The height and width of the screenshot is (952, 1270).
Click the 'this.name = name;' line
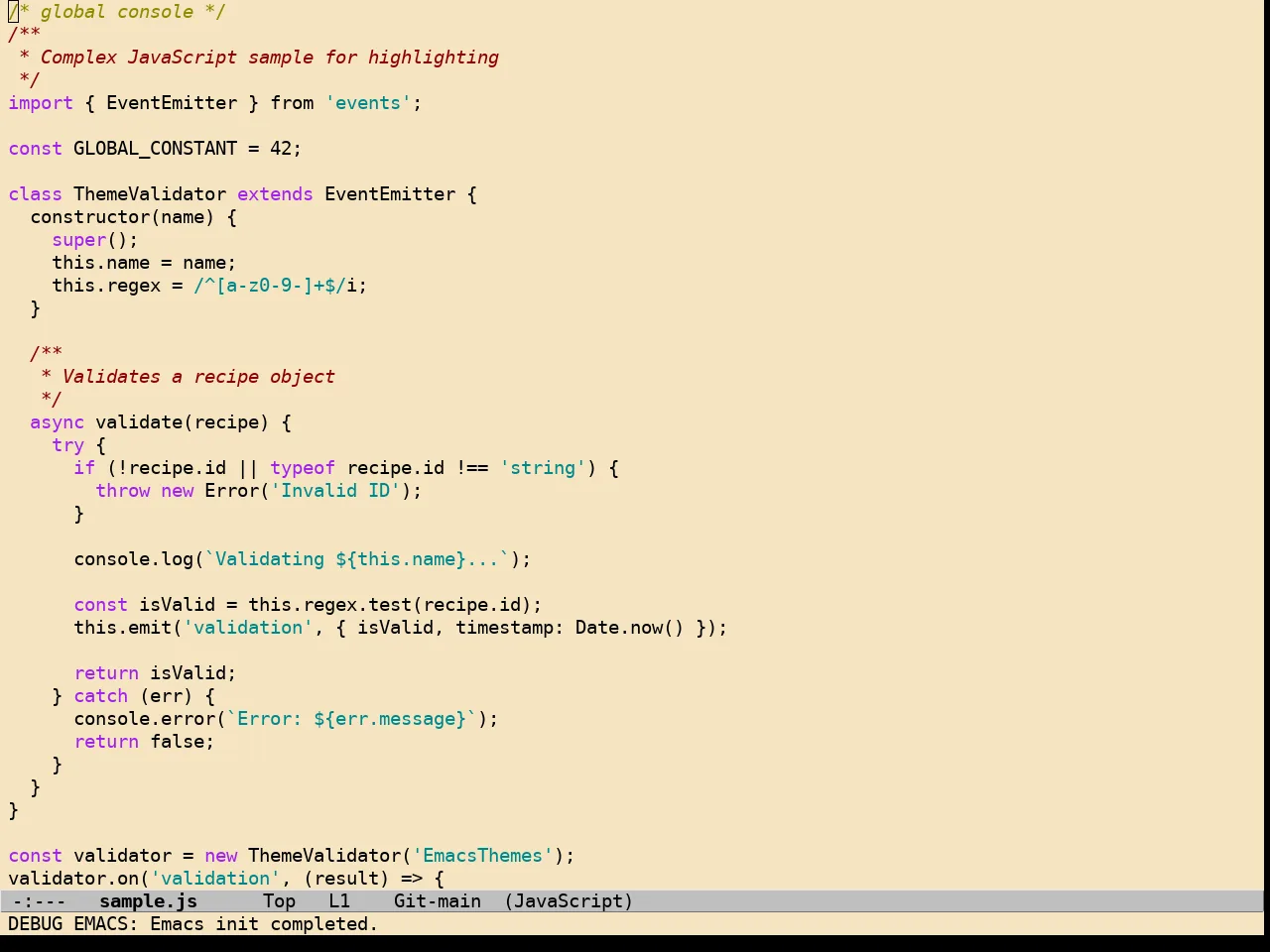click(144, 263)
